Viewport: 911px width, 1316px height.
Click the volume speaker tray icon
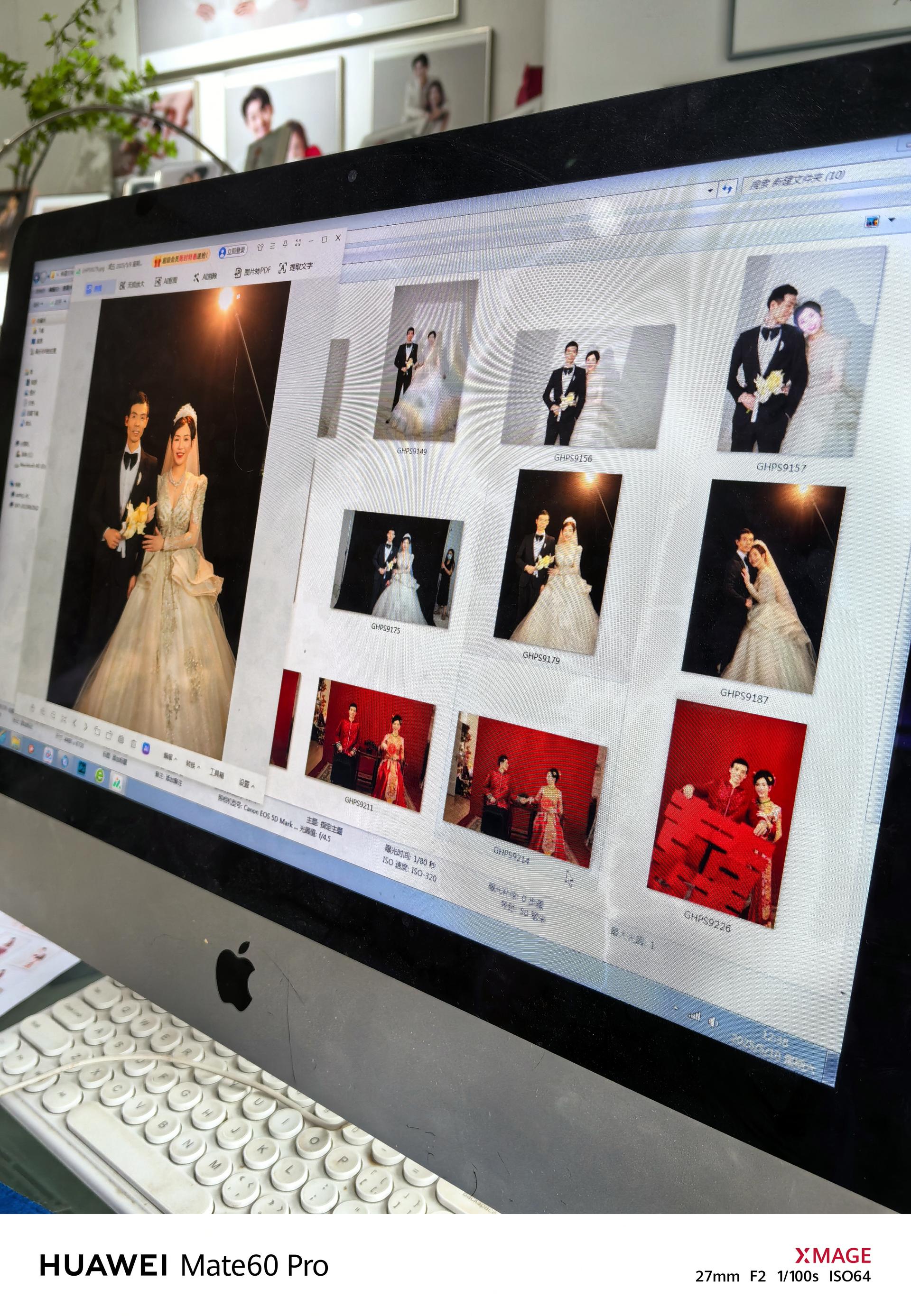pyautogui.click(x=714, y=1022)
